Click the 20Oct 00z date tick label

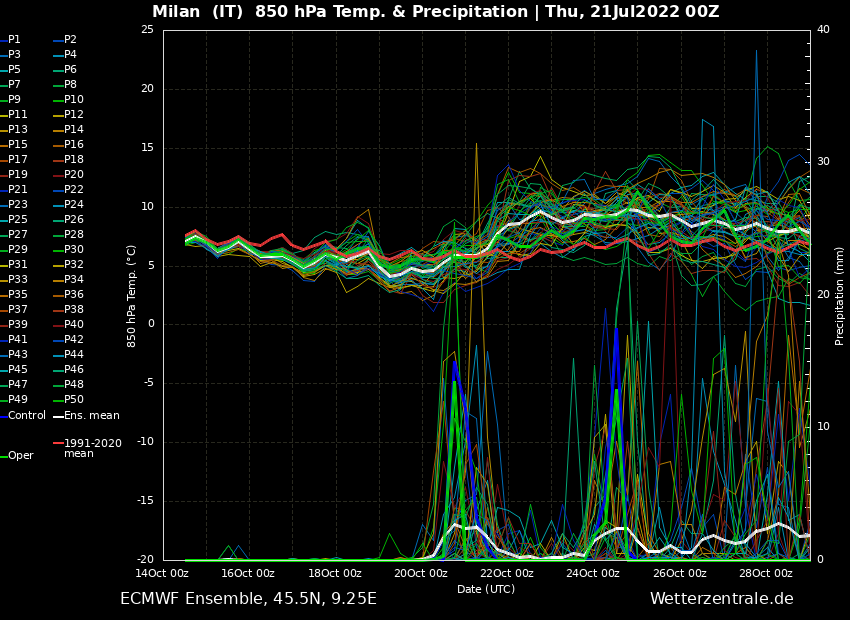pos(421,574)
